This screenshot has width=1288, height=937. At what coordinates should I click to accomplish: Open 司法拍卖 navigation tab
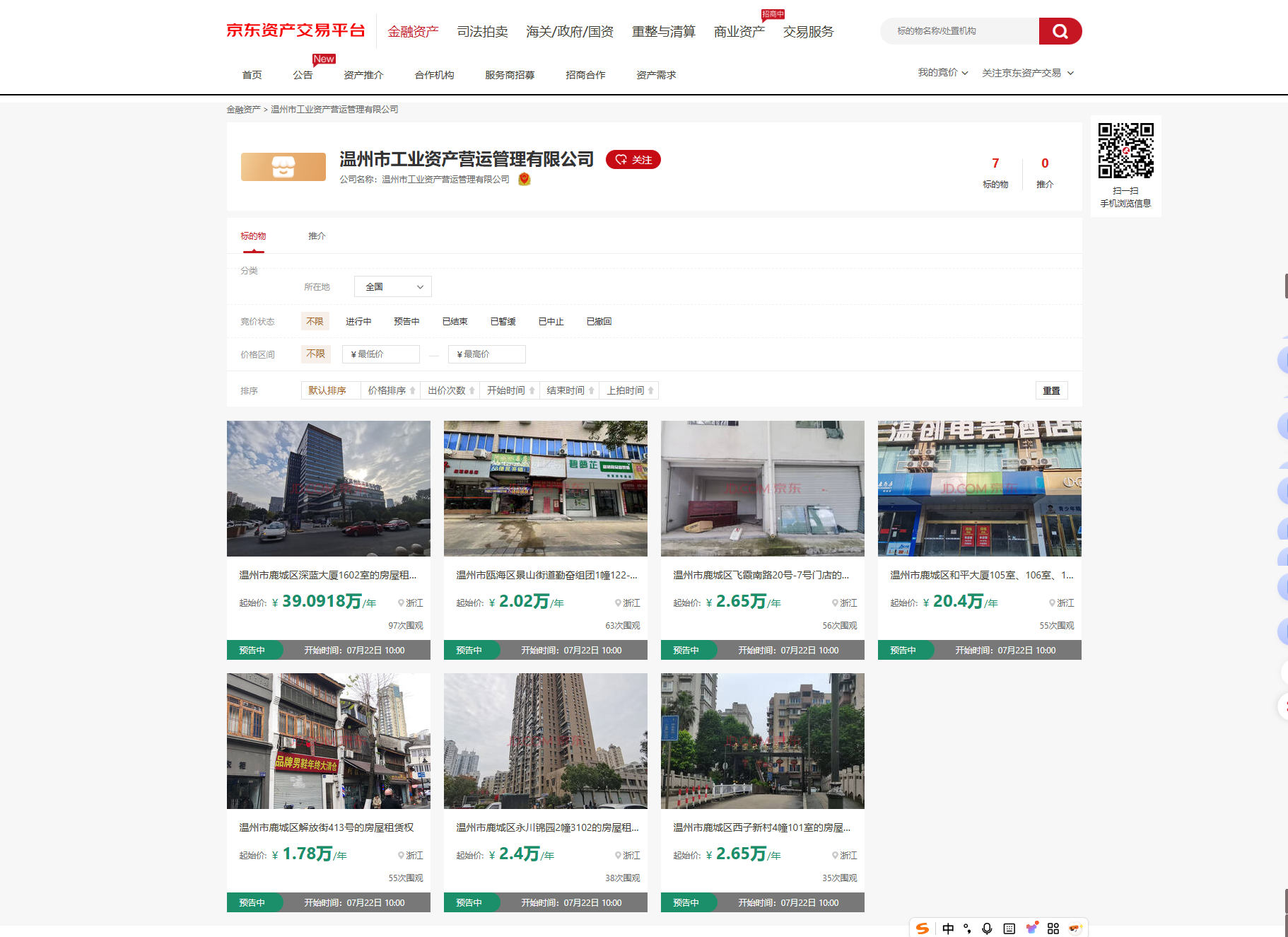click(482, 31)
